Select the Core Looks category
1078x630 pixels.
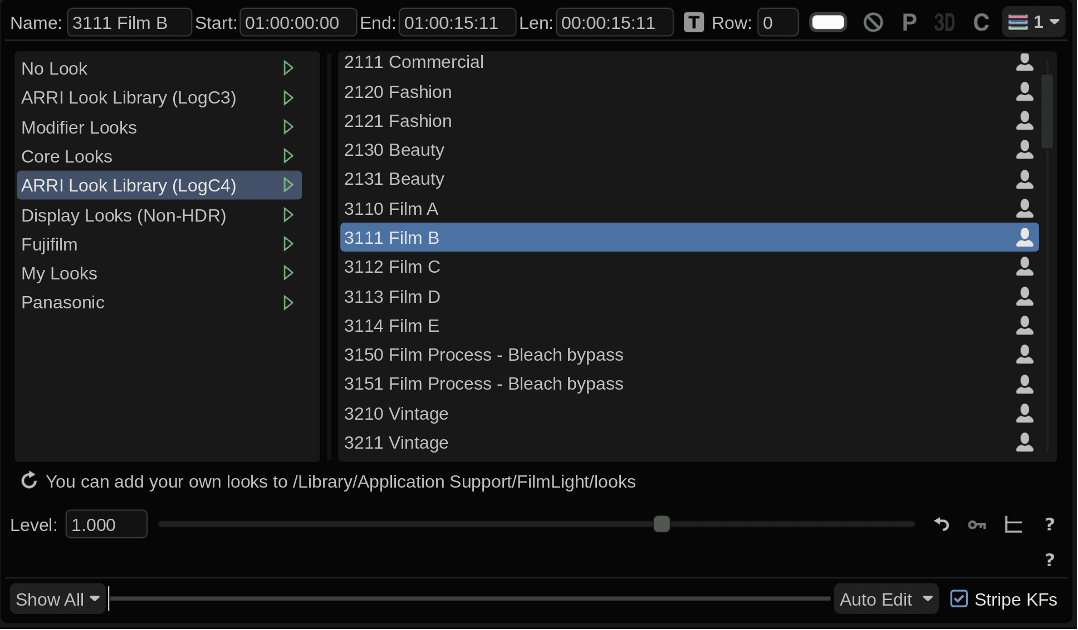159,156
